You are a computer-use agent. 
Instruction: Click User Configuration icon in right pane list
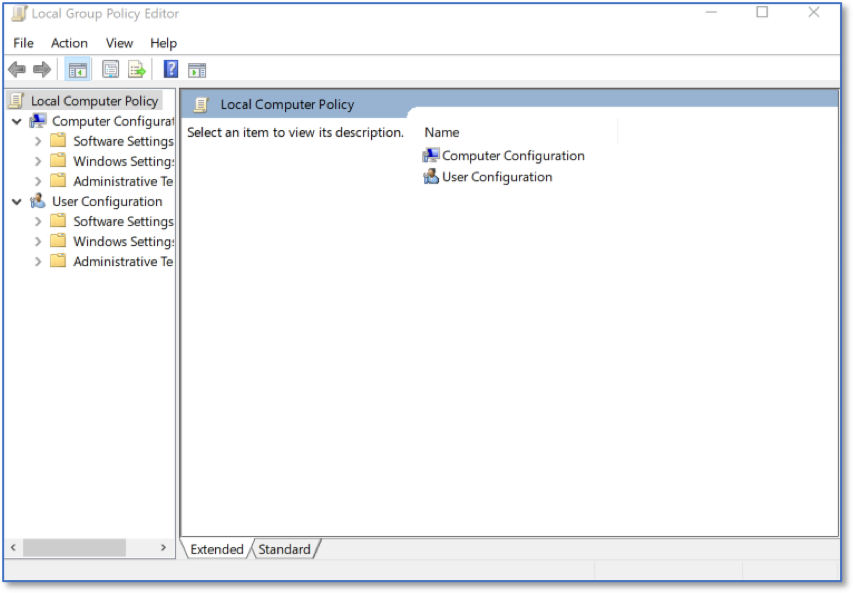pyautogui.click(x=430, y=176)
